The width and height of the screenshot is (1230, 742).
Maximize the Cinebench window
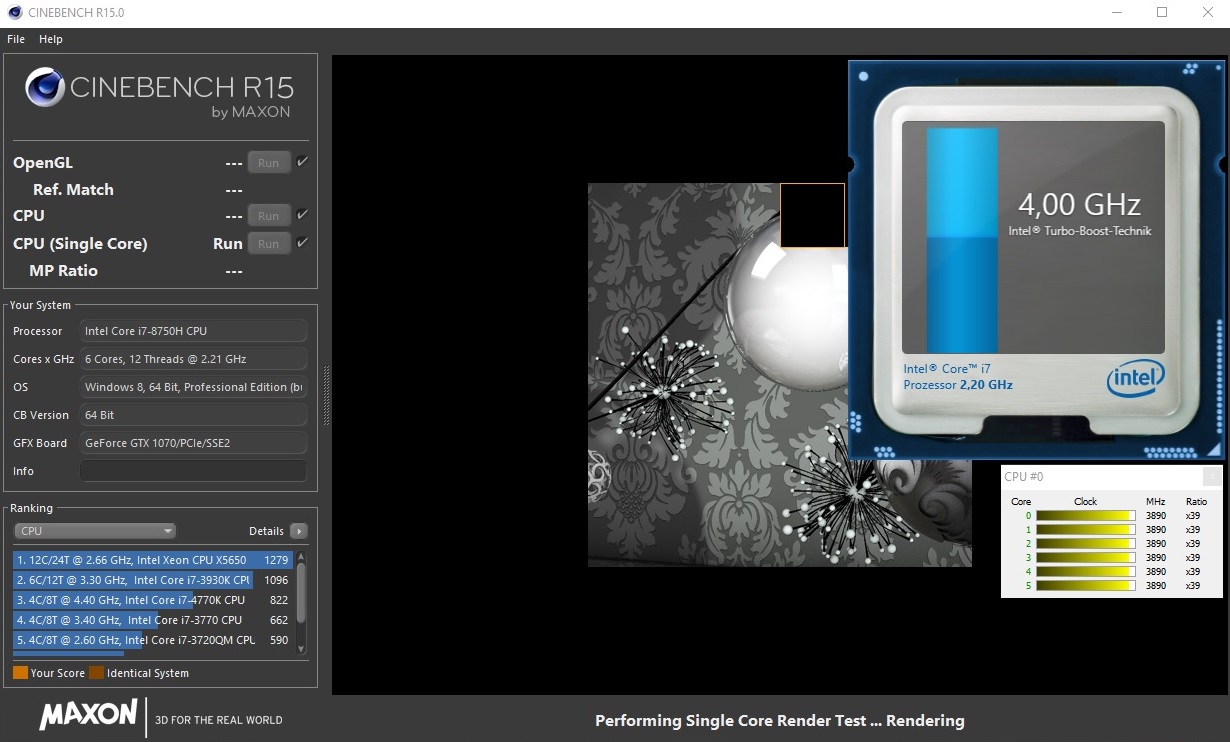1162,13
